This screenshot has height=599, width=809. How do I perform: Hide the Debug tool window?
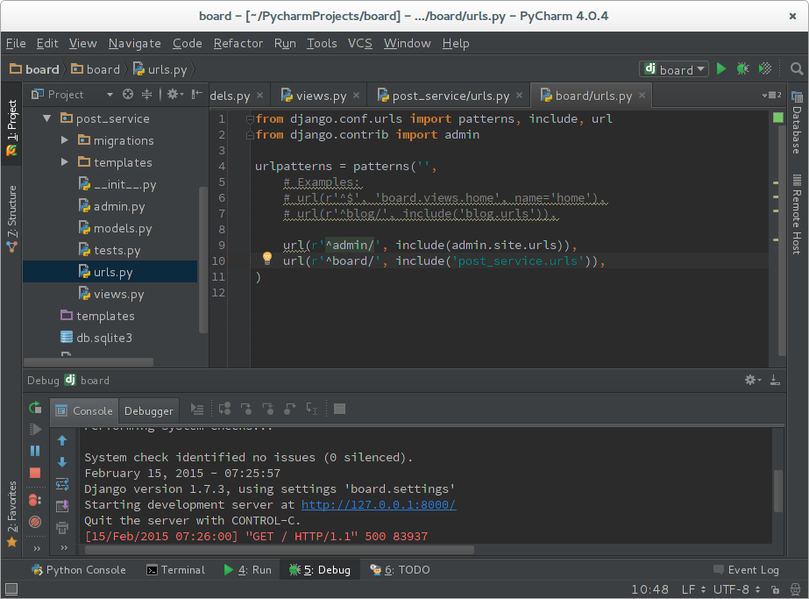click(775, 380)
